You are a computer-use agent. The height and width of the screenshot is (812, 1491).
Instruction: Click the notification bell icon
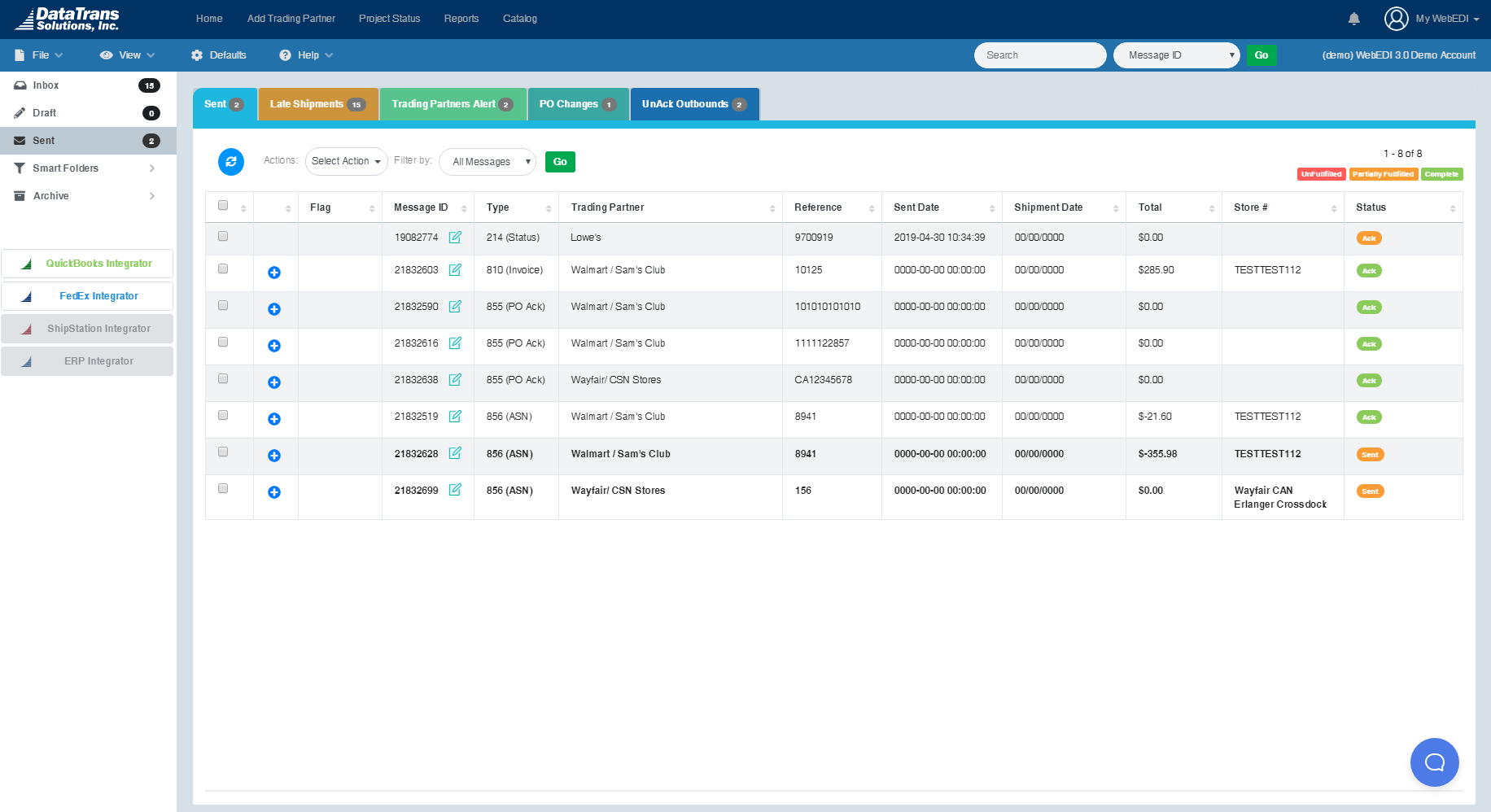click(1354, 19)
